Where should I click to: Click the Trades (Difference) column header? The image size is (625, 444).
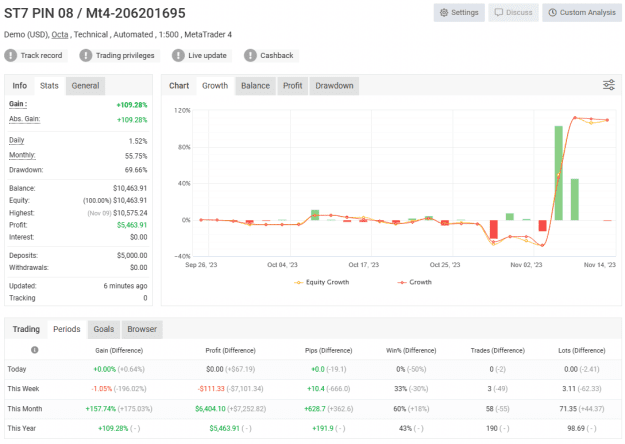(497, 350)
